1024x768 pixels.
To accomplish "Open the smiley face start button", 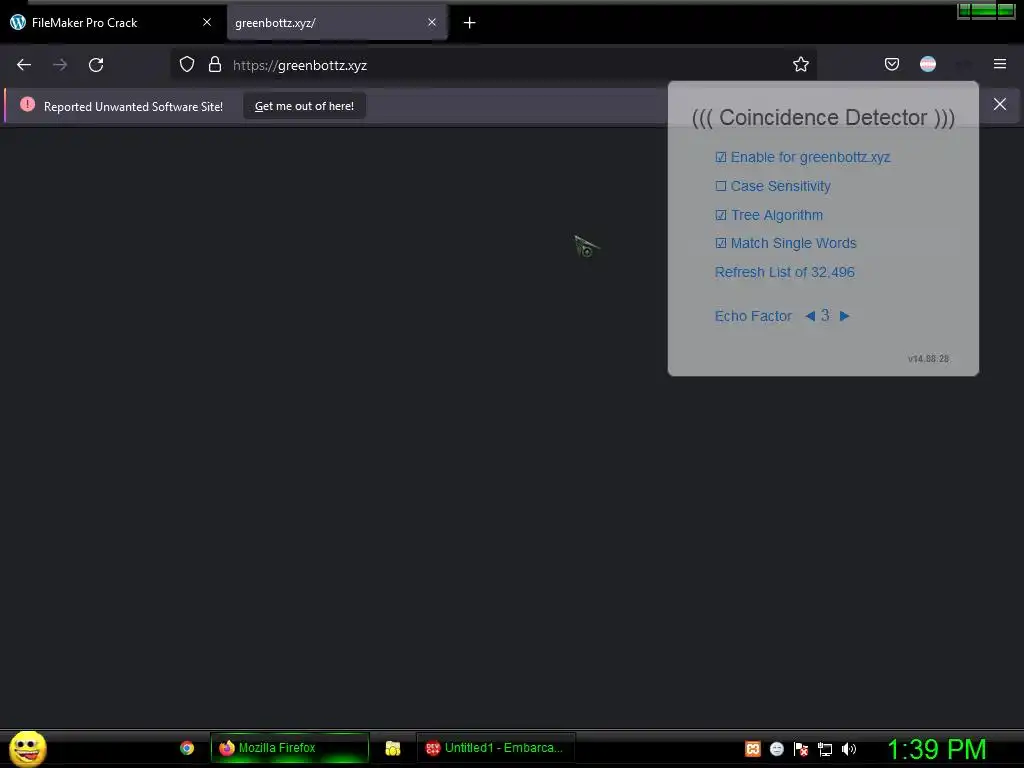I will (27, 748).
